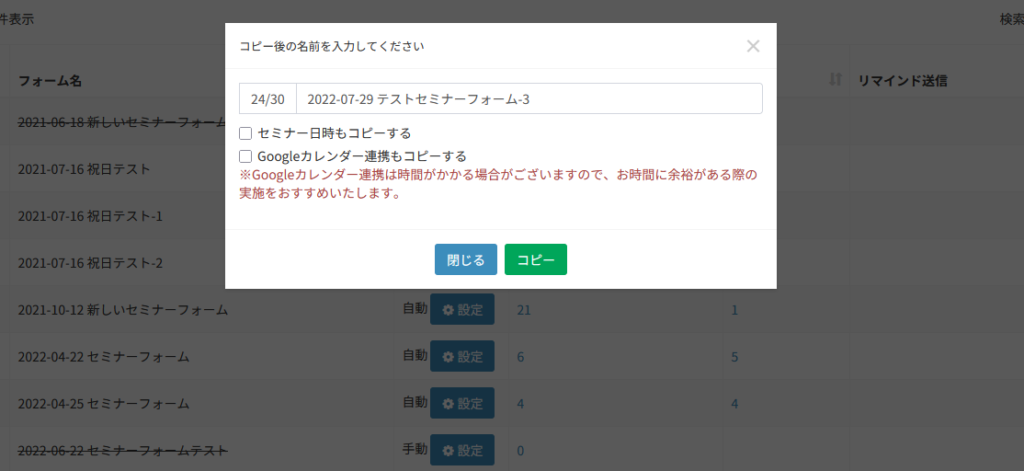1024x471 pixels.
Task: Select the 2021-07-16 祝日テスト-2 row
Action: tap(90, 263)
